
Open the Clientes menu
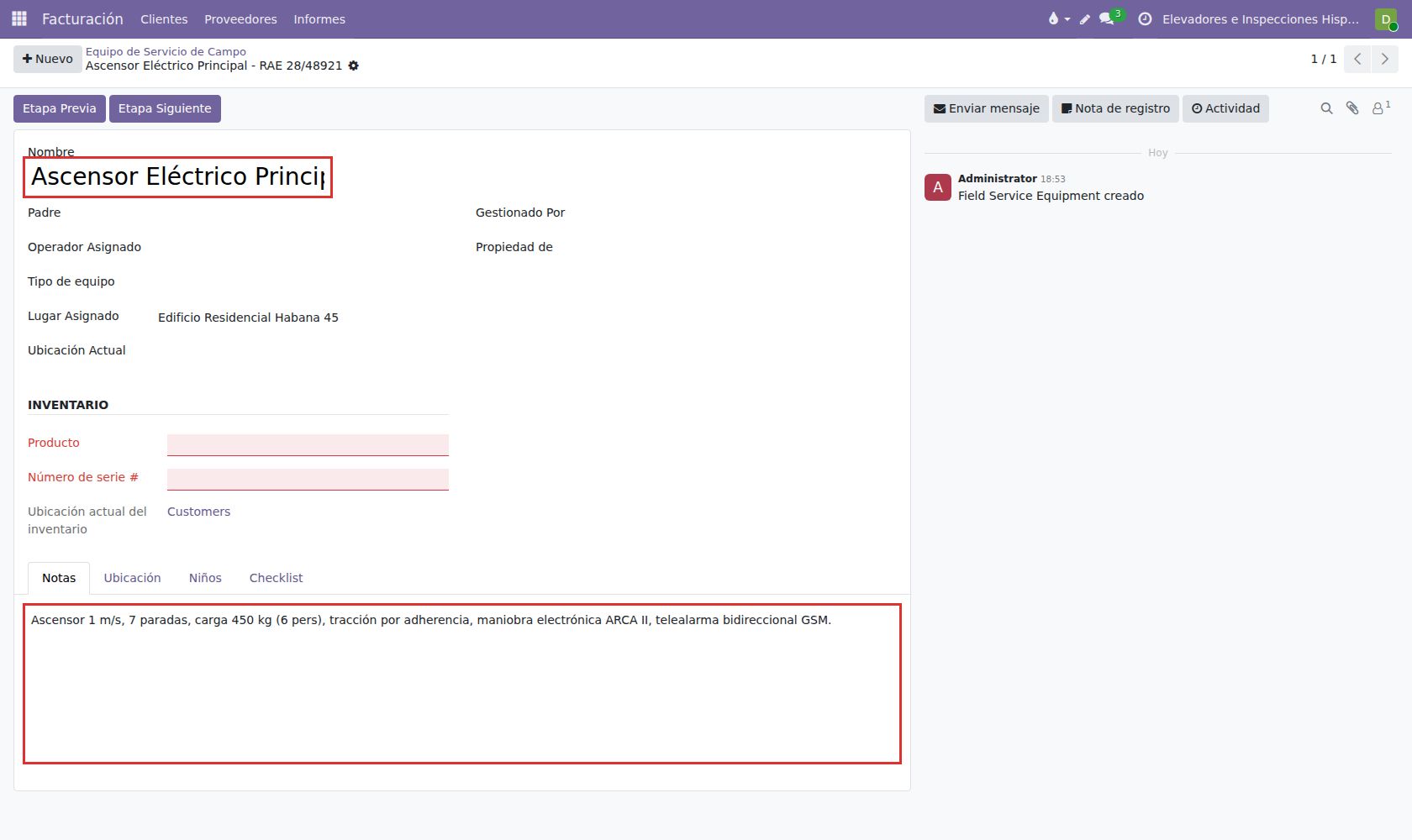point(164,18)
